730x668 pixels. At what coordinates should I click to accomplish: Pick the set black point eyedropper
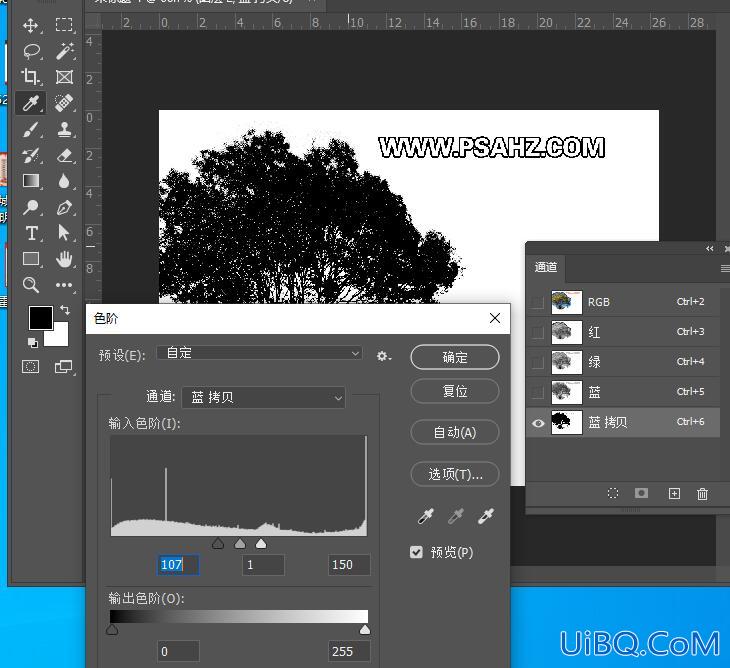tap(426, 516)
